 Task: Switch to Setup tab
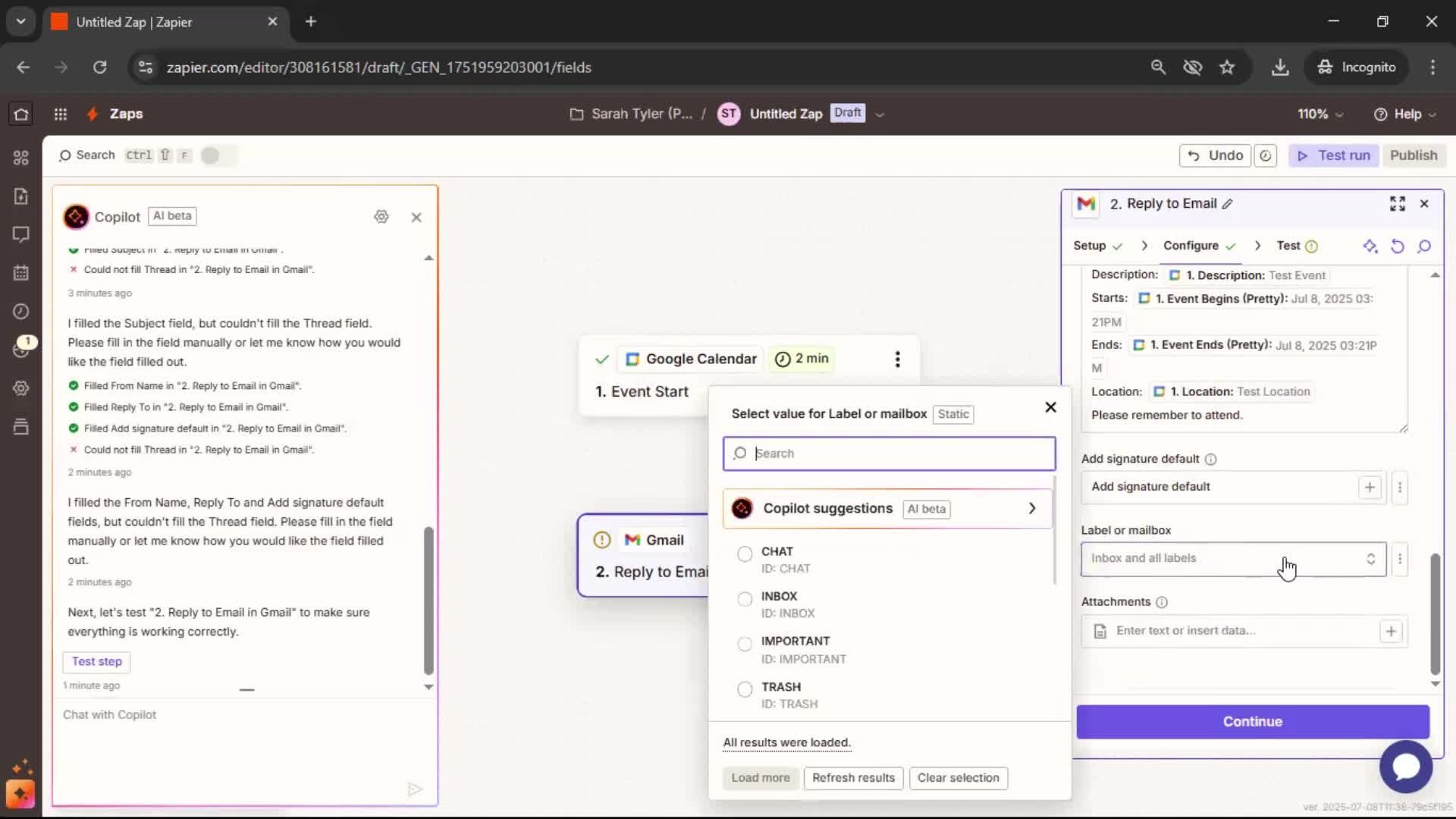(1097, 246)
